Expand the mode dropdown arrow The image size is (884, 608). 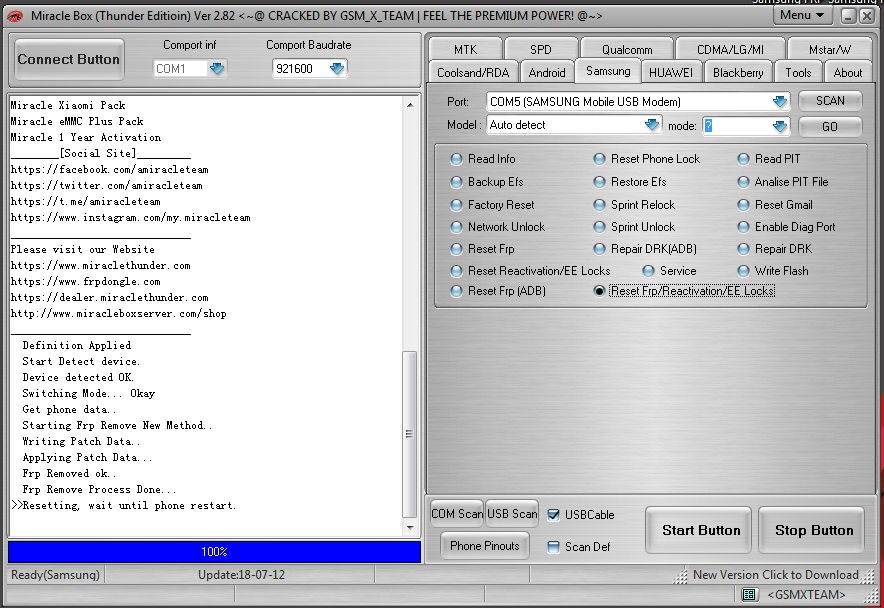click(x=780, y=126)
